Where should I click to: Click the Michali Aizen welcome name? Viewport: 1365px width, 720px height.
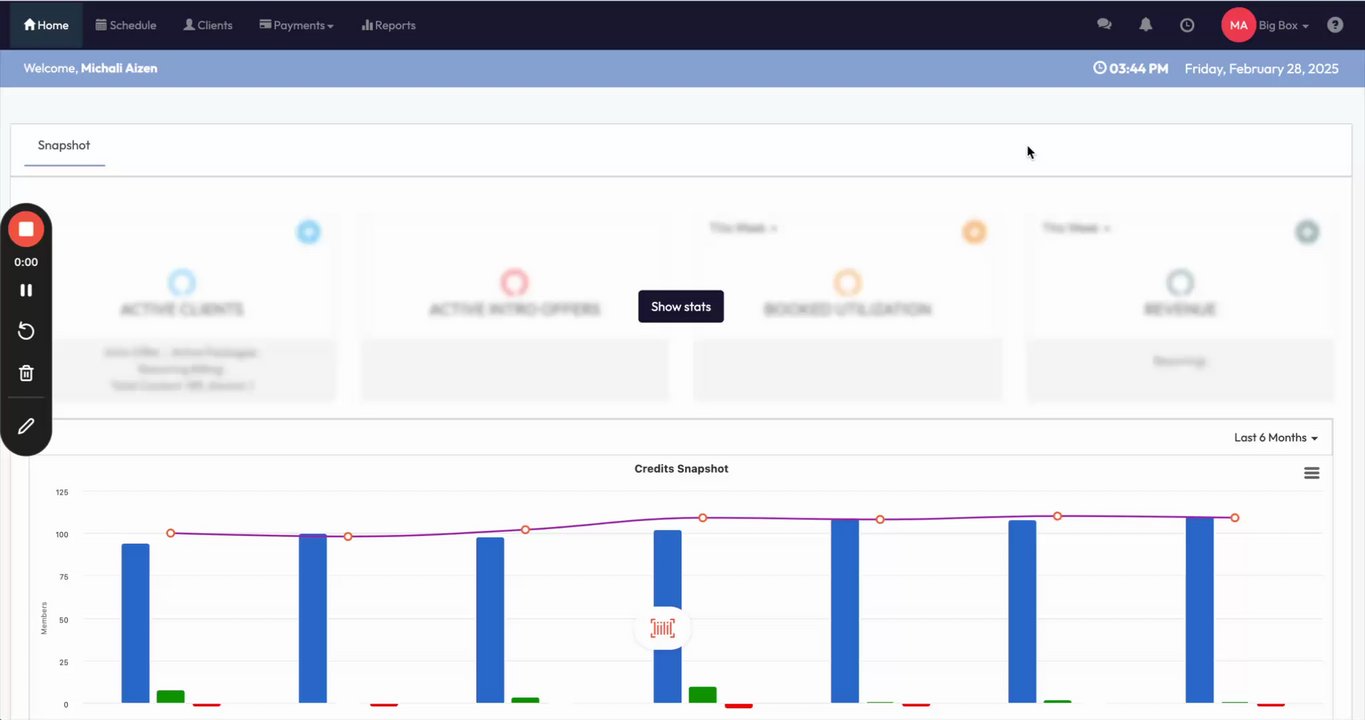coord(119,69)
